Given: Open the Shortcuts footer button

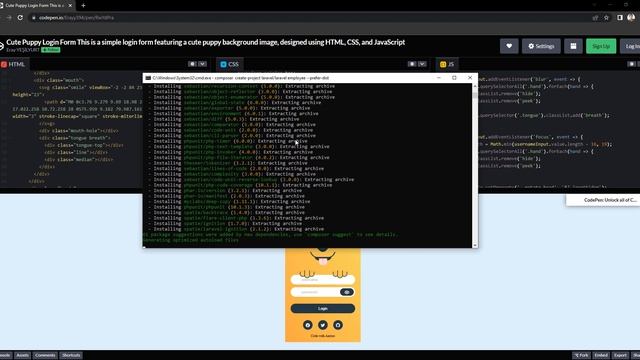Looking at the screenshot, I should 71,356.
